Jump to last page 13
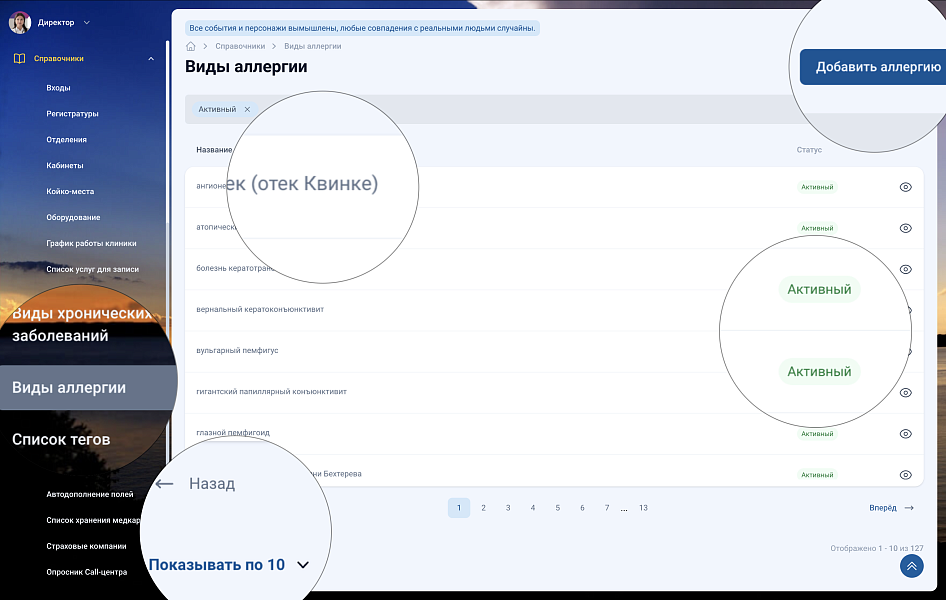Viewport: 946px width, 600px height. click(x=643, y=508)
